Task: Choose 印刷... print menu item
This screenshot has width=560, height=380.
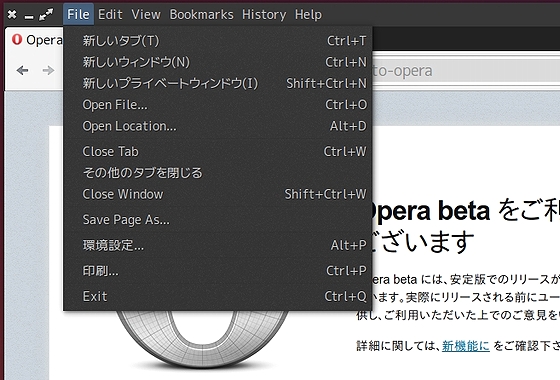Action: coord(218,271)
